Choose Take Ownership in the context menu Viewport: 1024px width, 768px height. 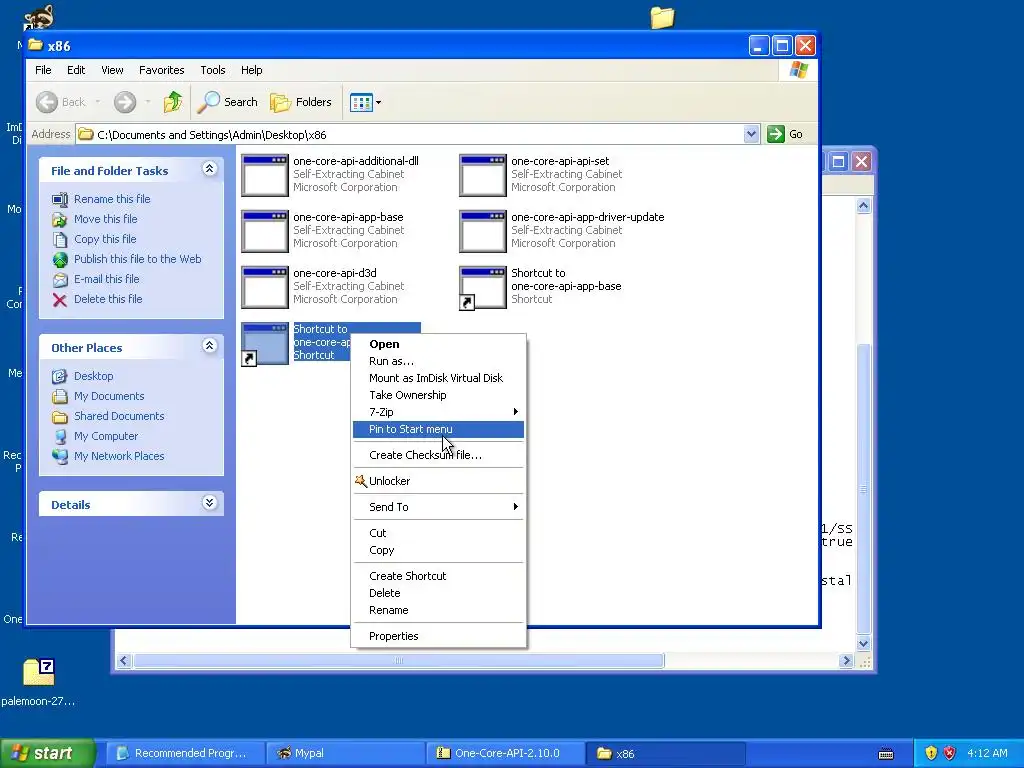(x=438, y=395)
